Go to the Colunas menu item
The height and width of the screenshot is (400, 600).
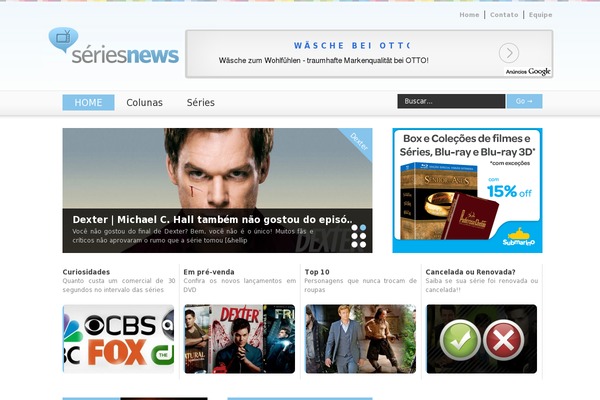(145, 103)
